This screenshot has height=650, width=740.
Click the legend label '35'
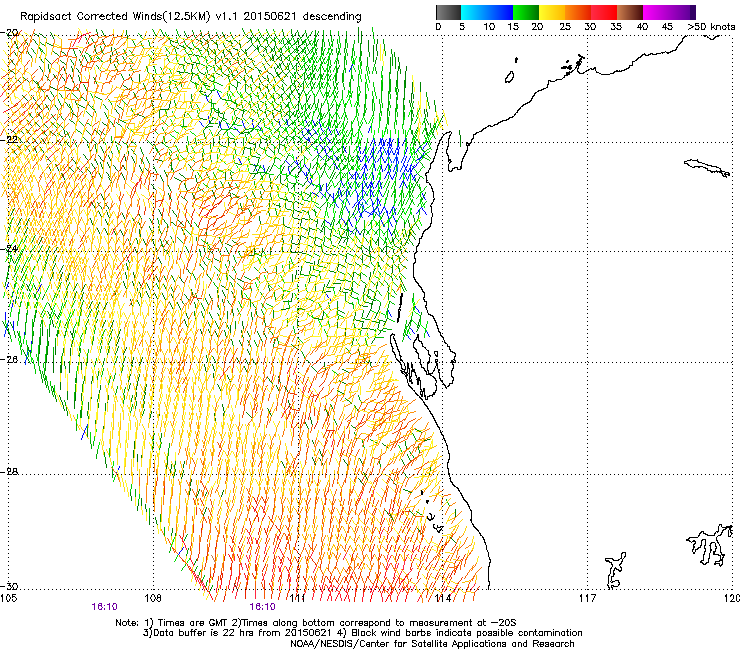click(x=616, y=27)
